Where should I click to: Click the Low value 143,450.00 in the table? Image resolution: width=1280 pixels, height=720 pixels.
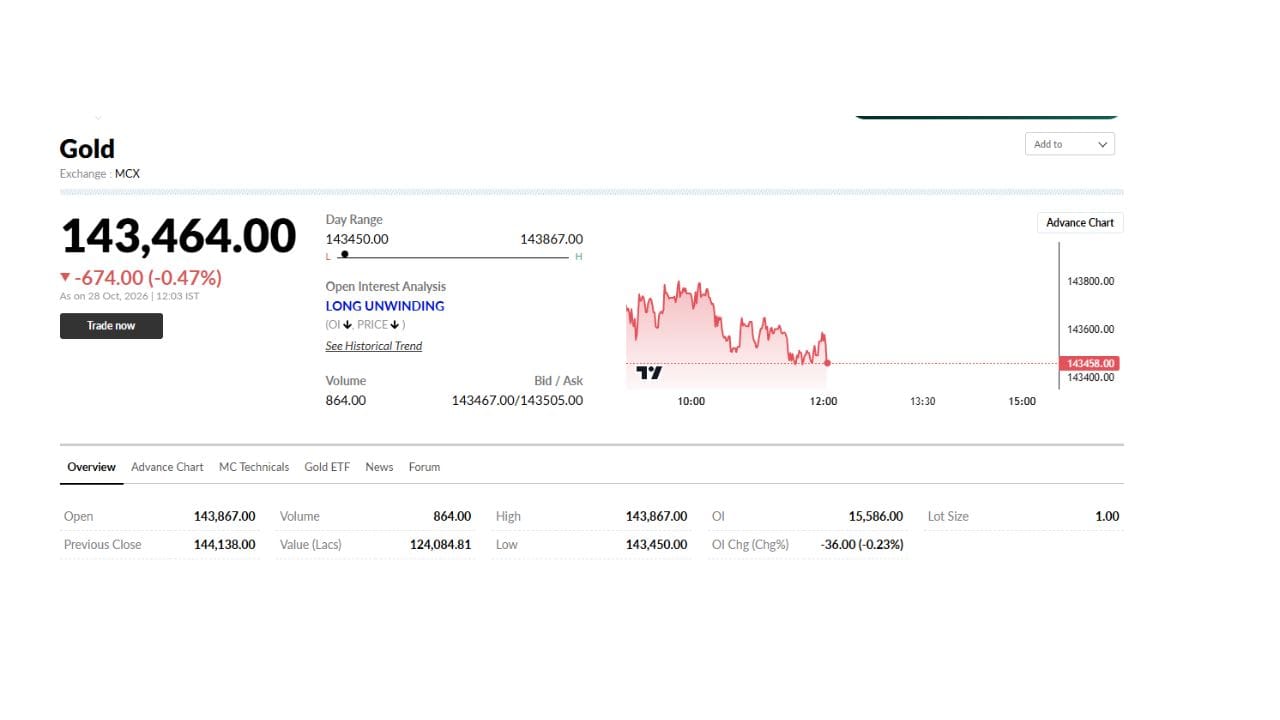coord(656,544)
